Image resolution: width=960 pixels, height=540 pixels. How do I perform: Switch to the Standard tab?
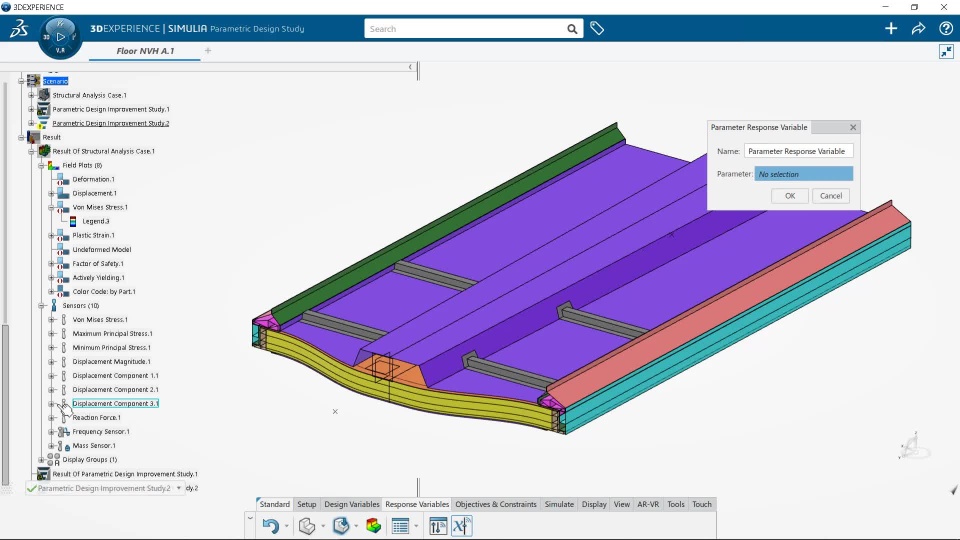[x=274, y=504]
